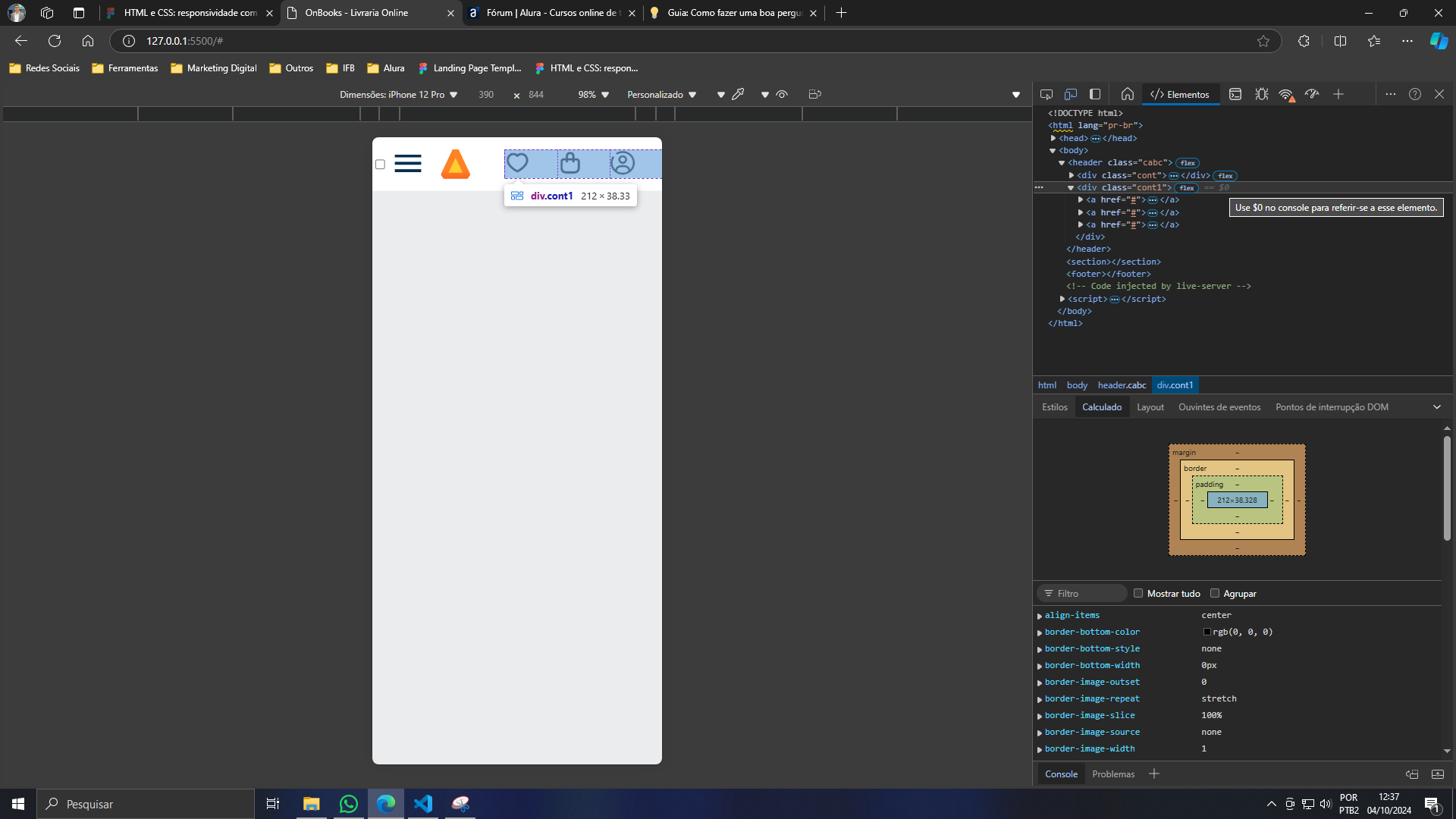Switch to the Estilos tab
The width and height of the screenshot is (1456, 819).
[x=1054, y=407]
